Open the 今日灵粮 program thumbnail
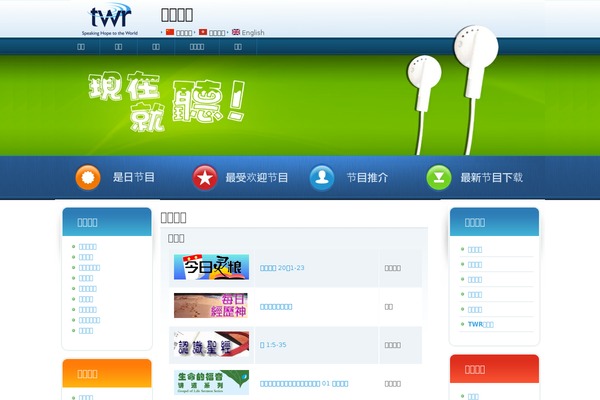This screenshot has width=600, height=400. coord(211,267)
